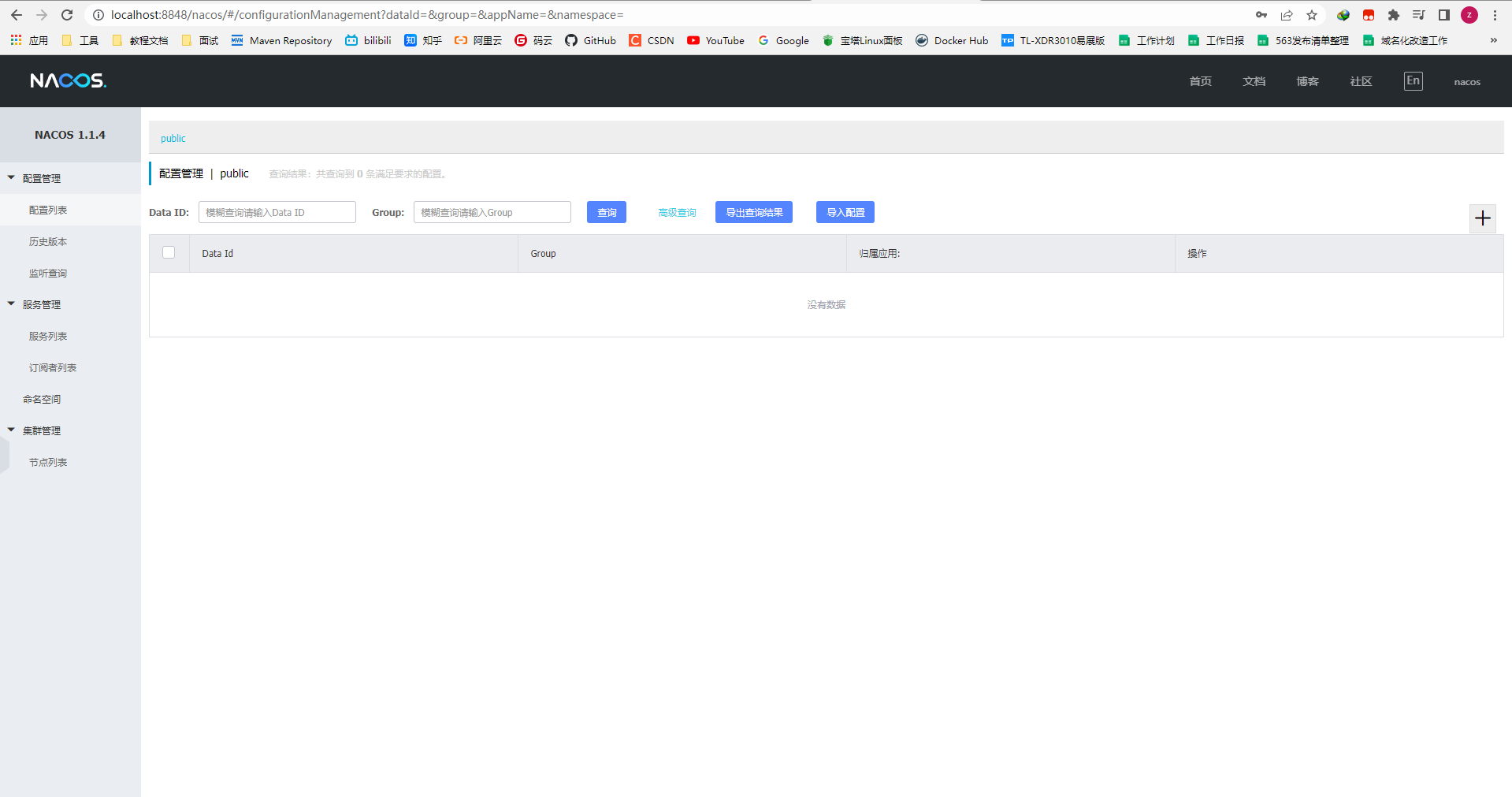Click the 导入配置 button

coord(845,212)
